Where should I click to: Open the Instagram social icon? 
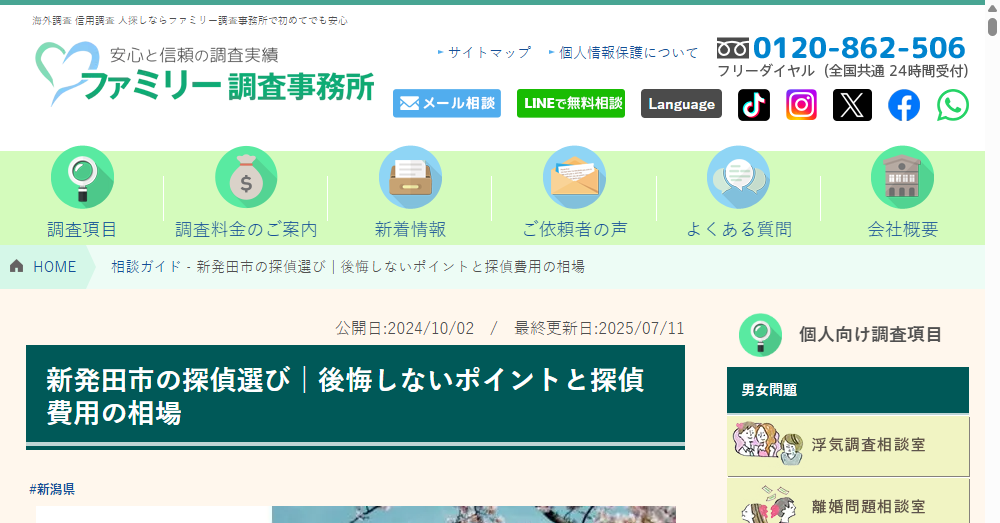[x=801, y=105]
